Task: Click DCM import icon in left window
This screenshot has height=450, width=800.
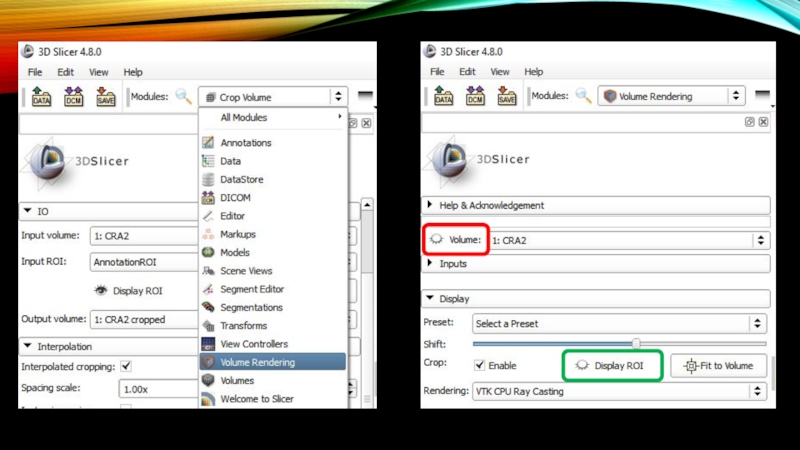Action: (73, 96)
